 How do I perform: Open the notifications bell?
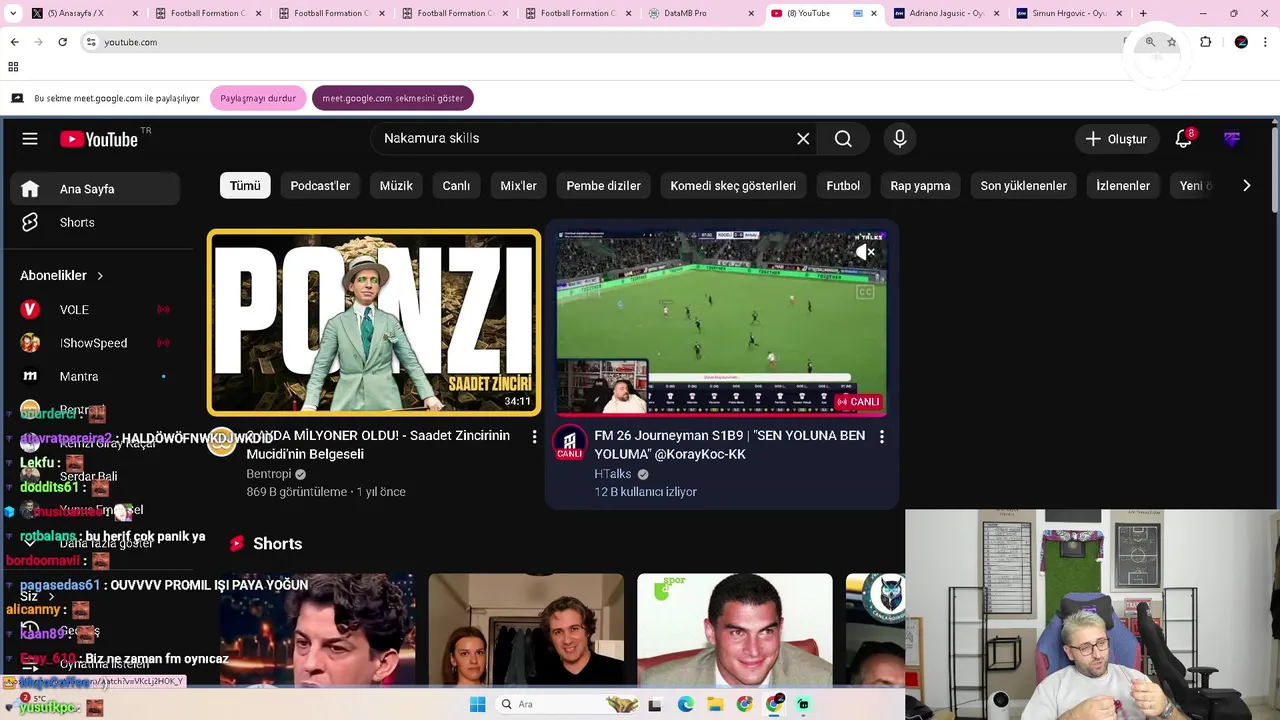[x=1184, y=139]
